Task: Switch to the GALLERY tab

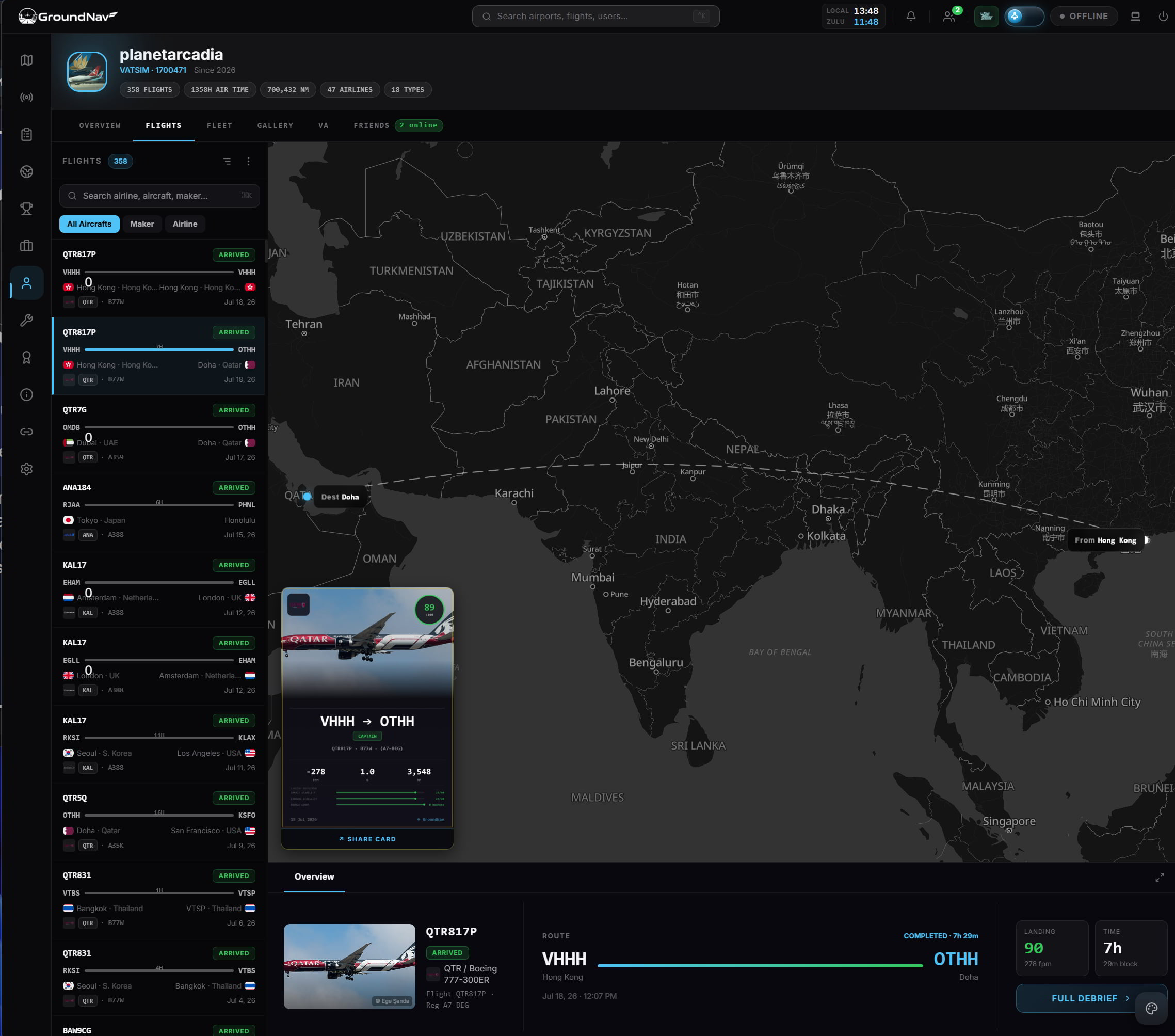Action: [276, 125]
